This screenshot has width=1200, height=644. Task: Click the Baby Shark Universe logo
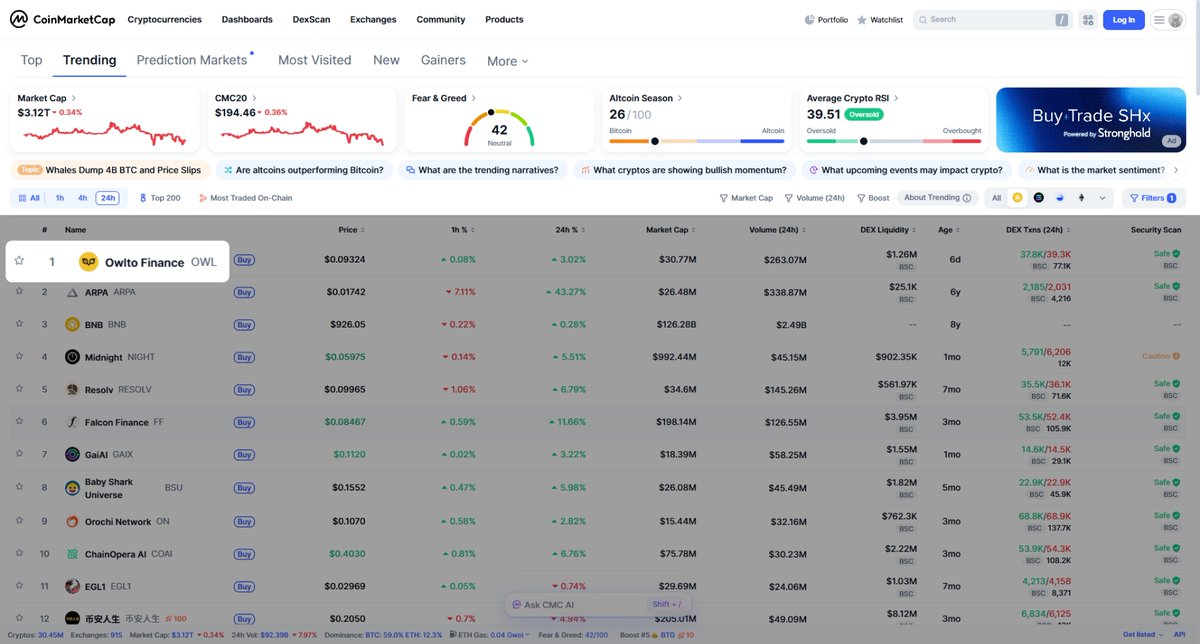(x=72, y=488)
